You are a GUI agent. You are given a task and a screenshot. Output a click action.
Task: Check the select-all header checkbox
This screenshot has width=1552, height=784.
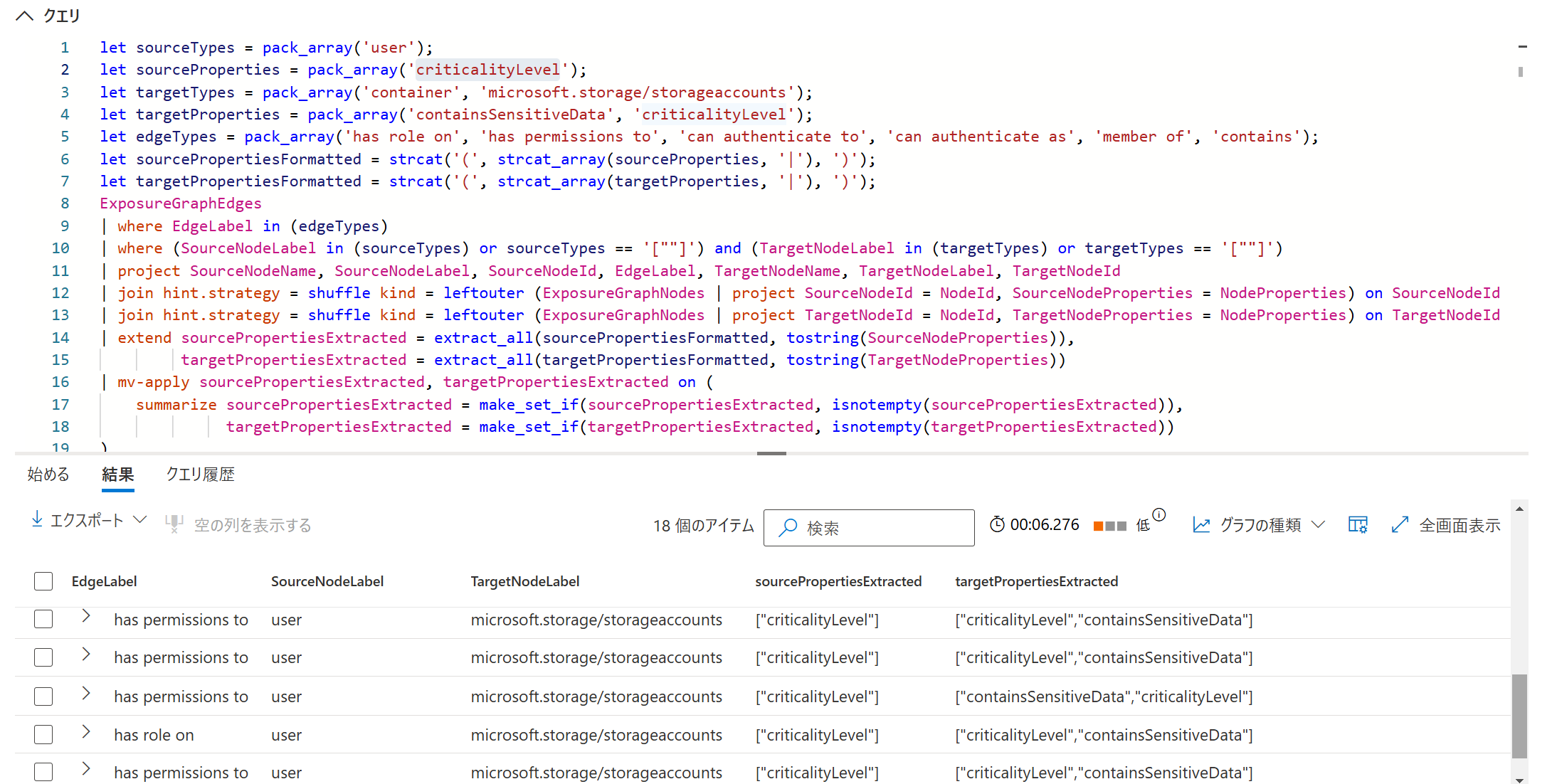[43, 581]
